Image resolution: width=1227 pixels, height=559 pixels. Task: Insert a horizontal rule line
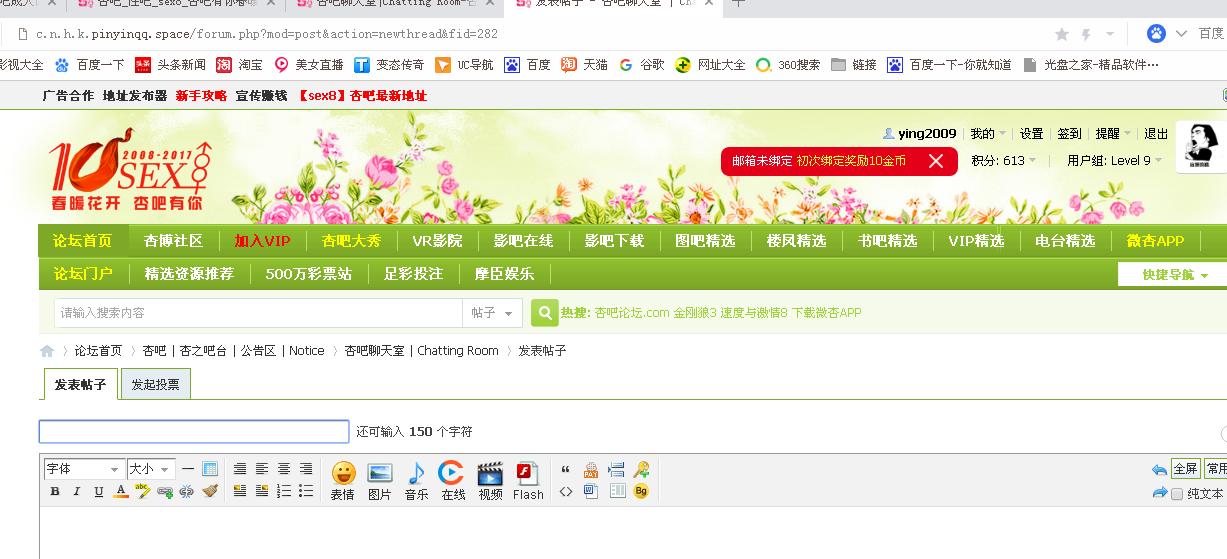[x=188, y=469]
